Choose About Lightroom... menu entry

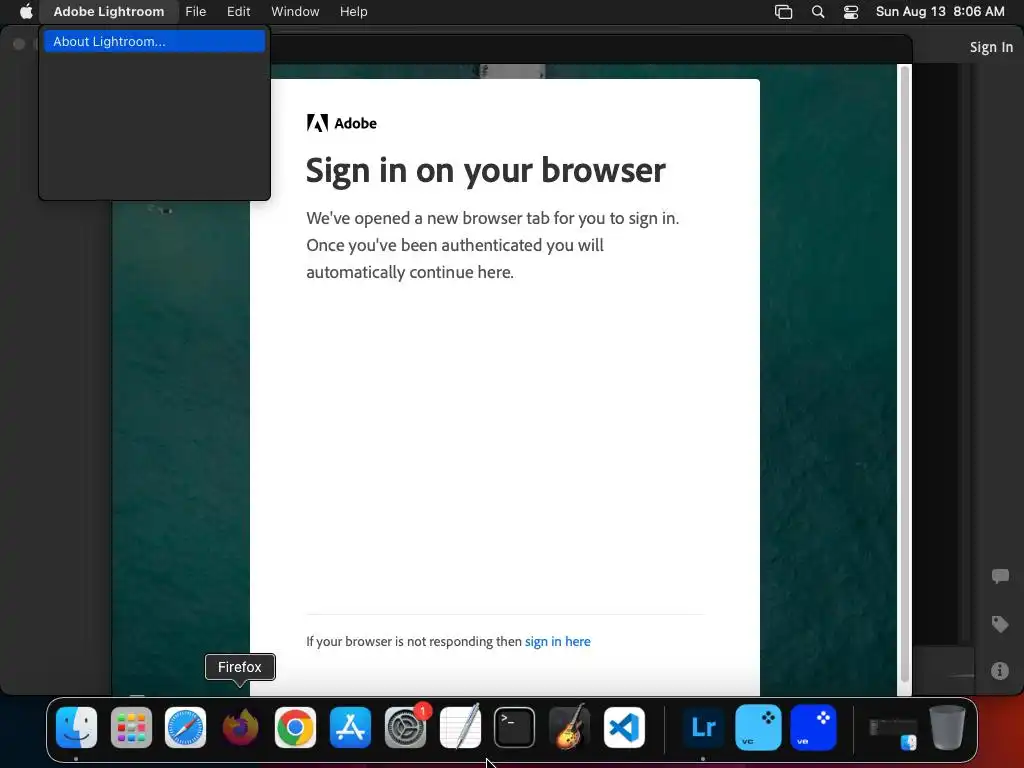(155, 41)
